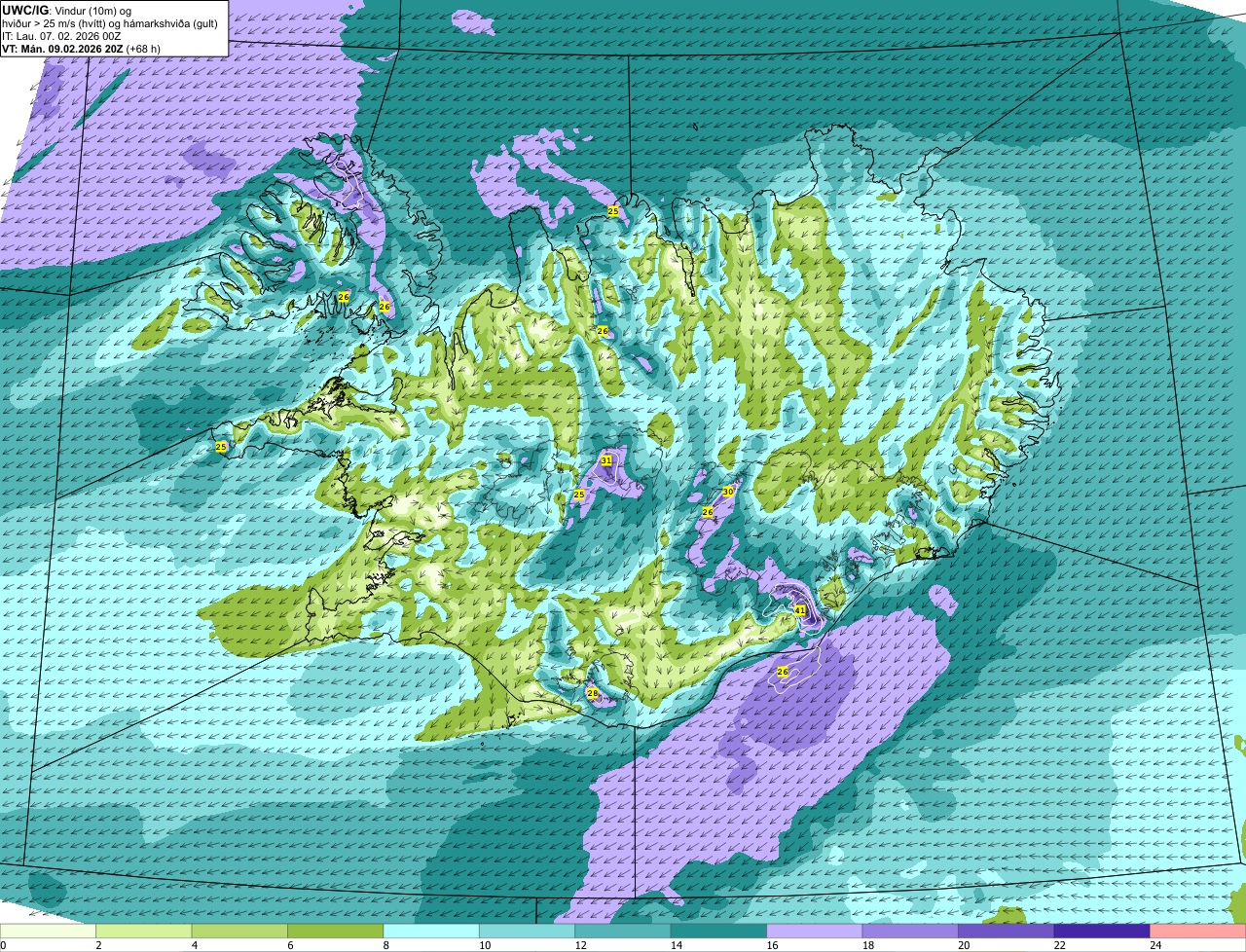
Task: Pick the 22–24 m/s dark indigo swatch
Action: [x=1103, y=931]
